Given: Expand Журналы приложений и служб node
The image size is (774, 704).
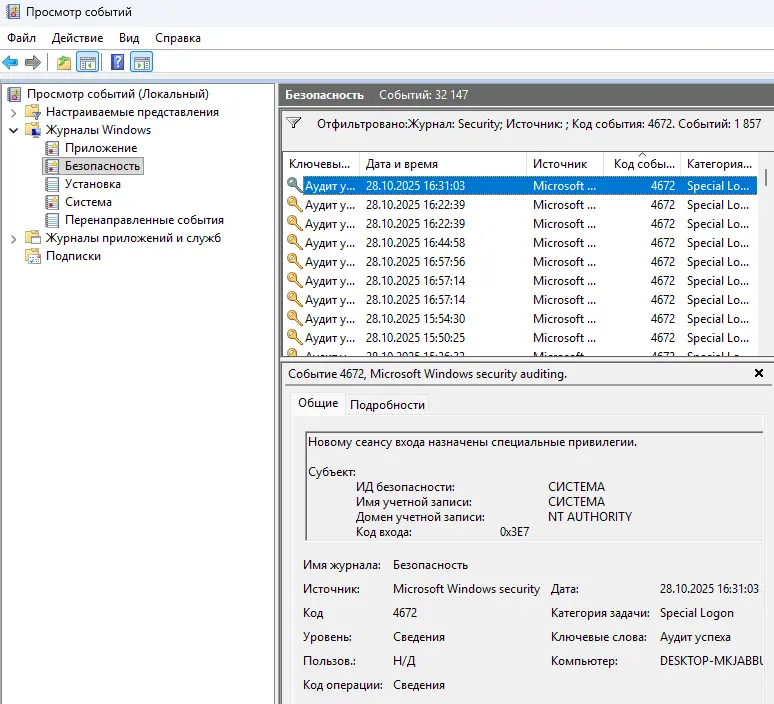Looking at the screenshot, I should click(13, 238).
